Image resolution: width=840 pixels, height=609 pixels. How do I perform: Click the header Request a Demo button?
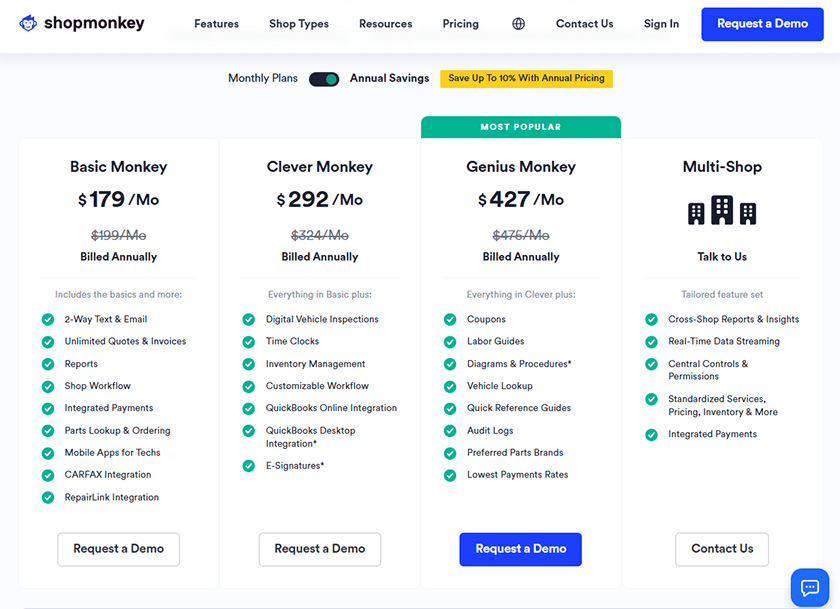click(762, 24)
